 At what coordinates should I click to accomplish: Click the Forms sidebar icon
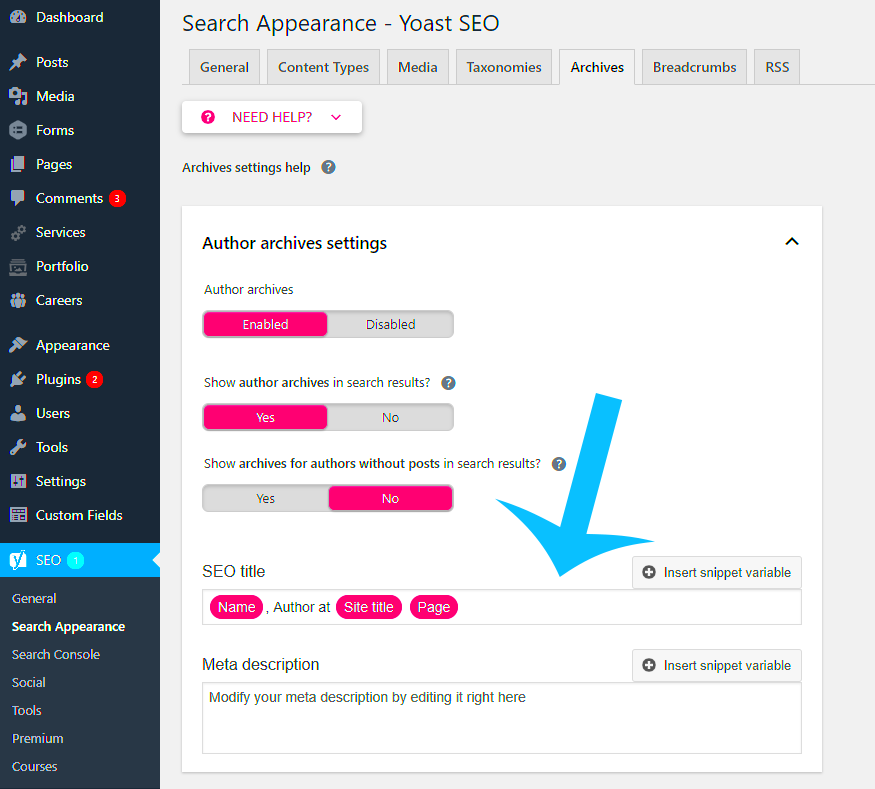[x=18, y=130]
